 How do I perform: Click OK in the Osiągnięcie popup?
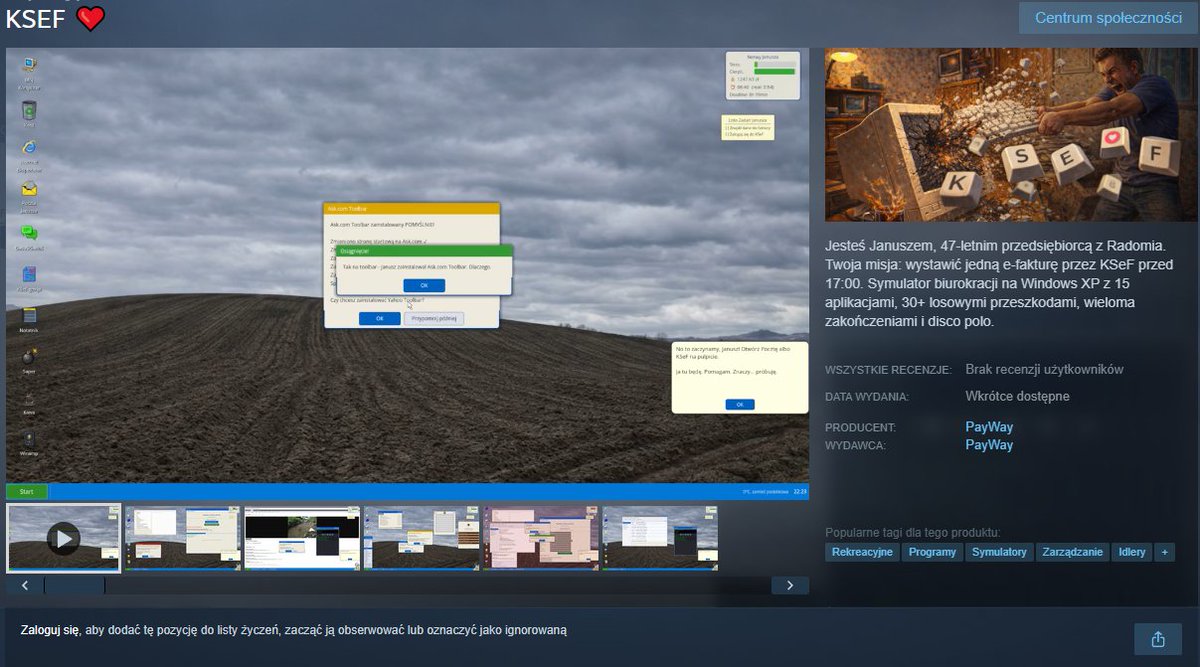pos(423,286)
